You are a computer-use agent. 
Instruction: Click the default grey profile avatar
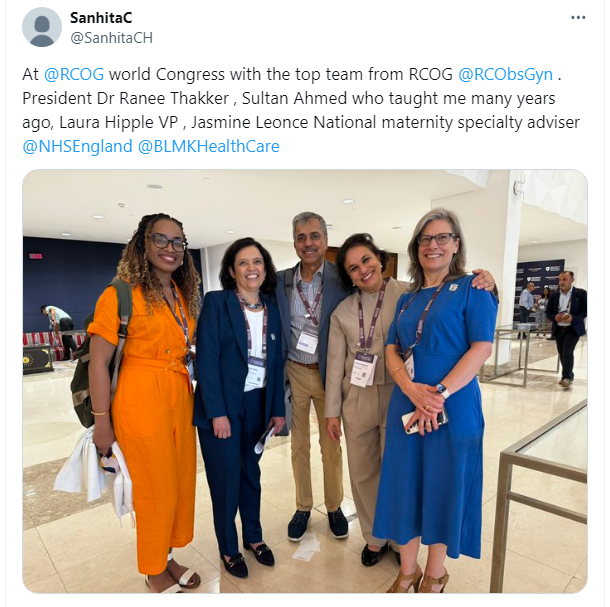click(x=42, y=27)
